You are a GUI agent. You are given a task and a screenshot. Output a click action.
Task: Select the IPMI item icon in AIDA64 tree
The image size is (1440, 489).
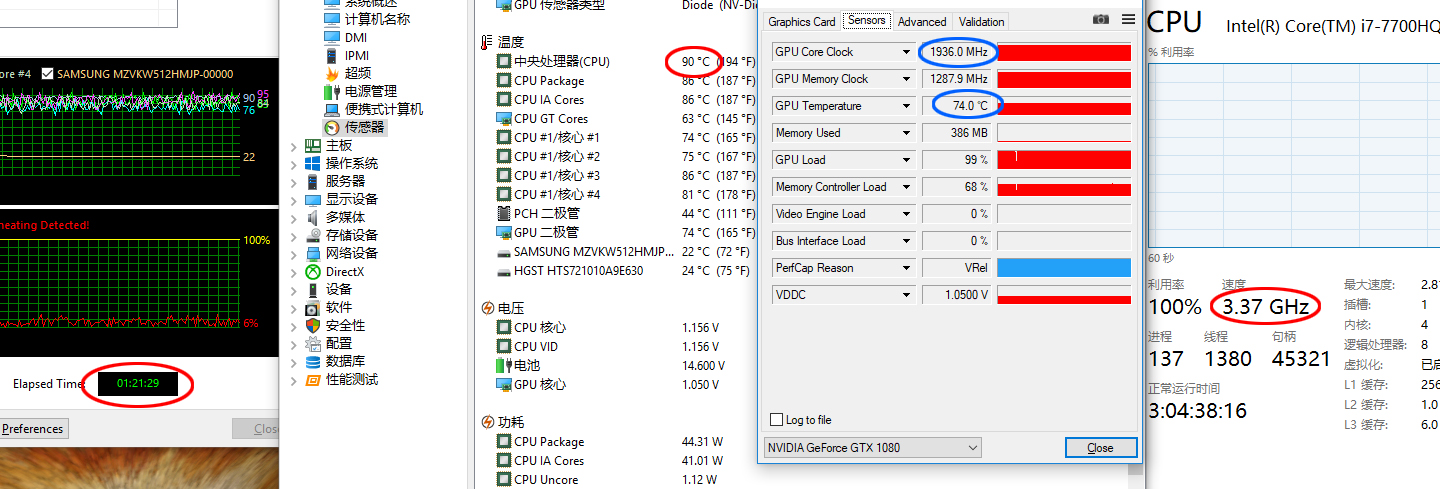tap(332, 55)
